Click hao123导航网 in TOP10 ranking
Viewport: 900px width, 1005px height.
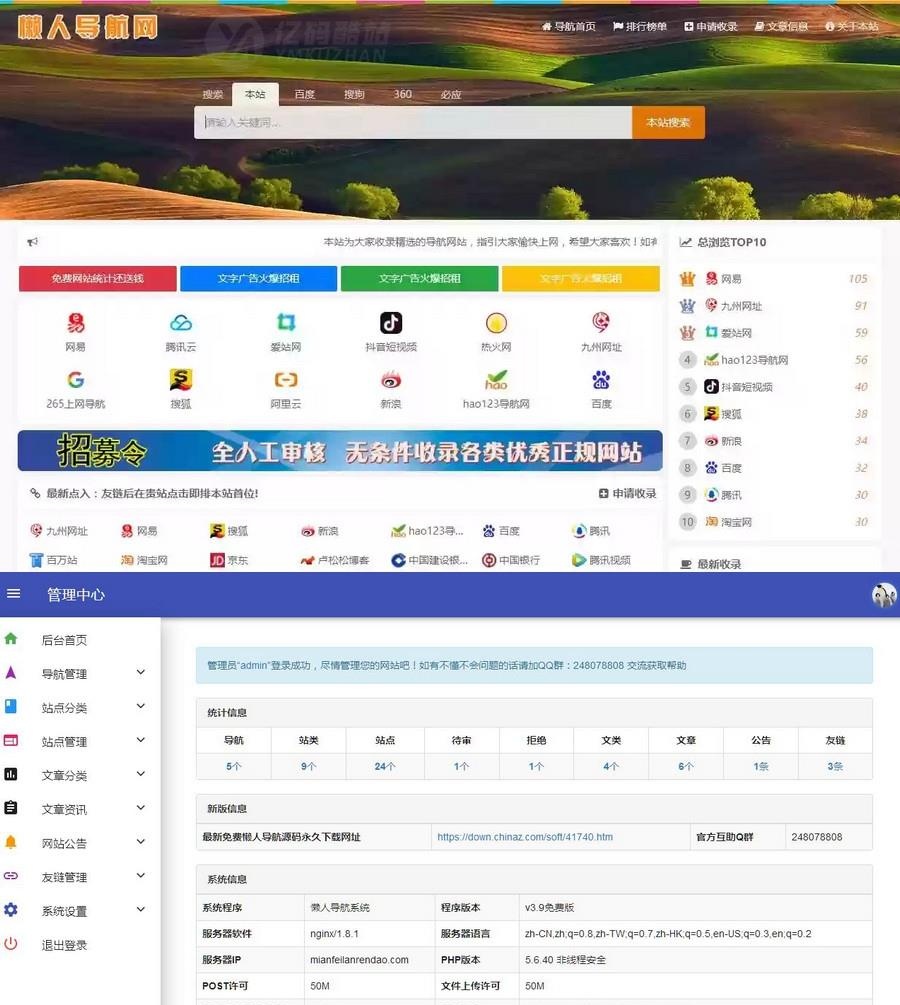[x=746, y=360]
